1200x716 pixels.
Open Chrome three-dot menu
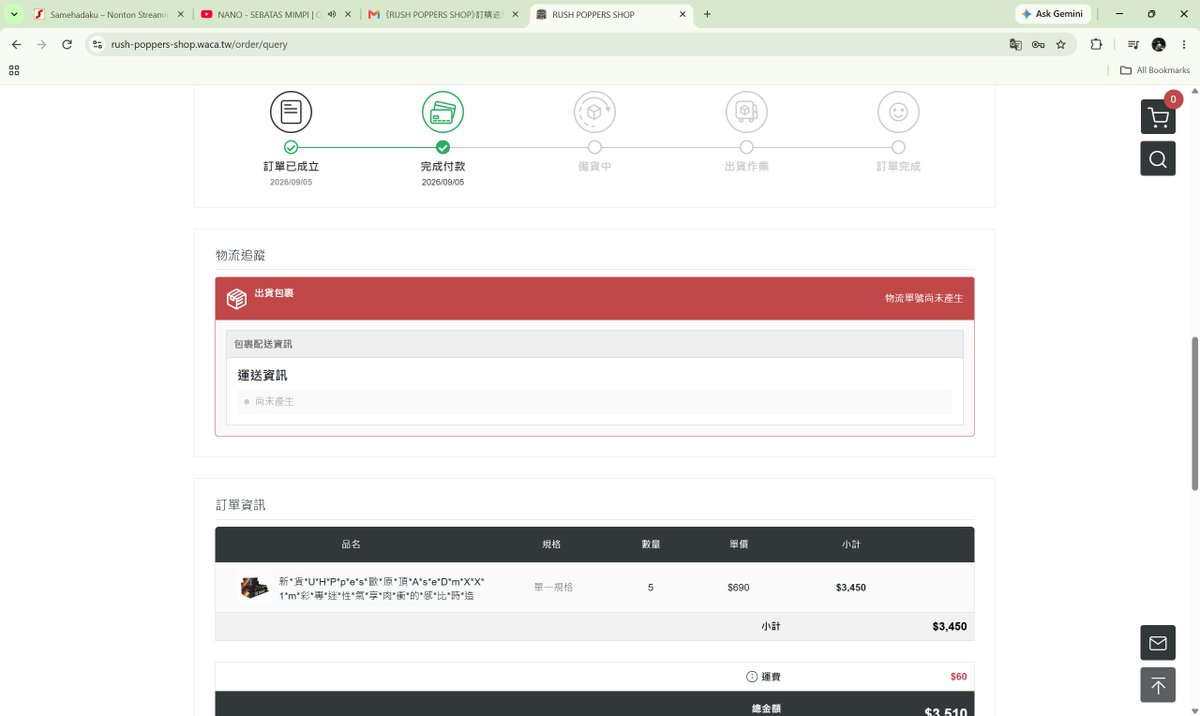(1184, 44)
